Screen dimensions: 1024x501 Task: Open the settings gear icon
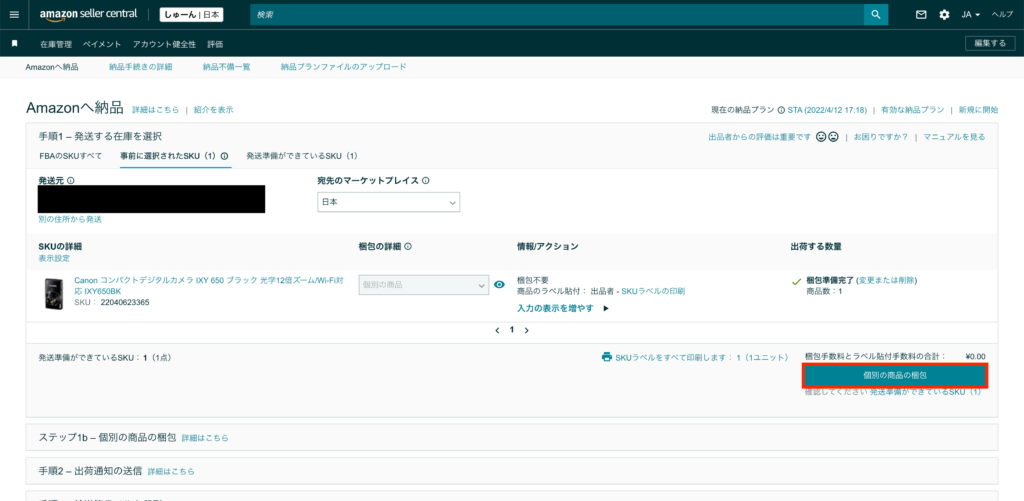pyautogui.click(x=944, y=14)
